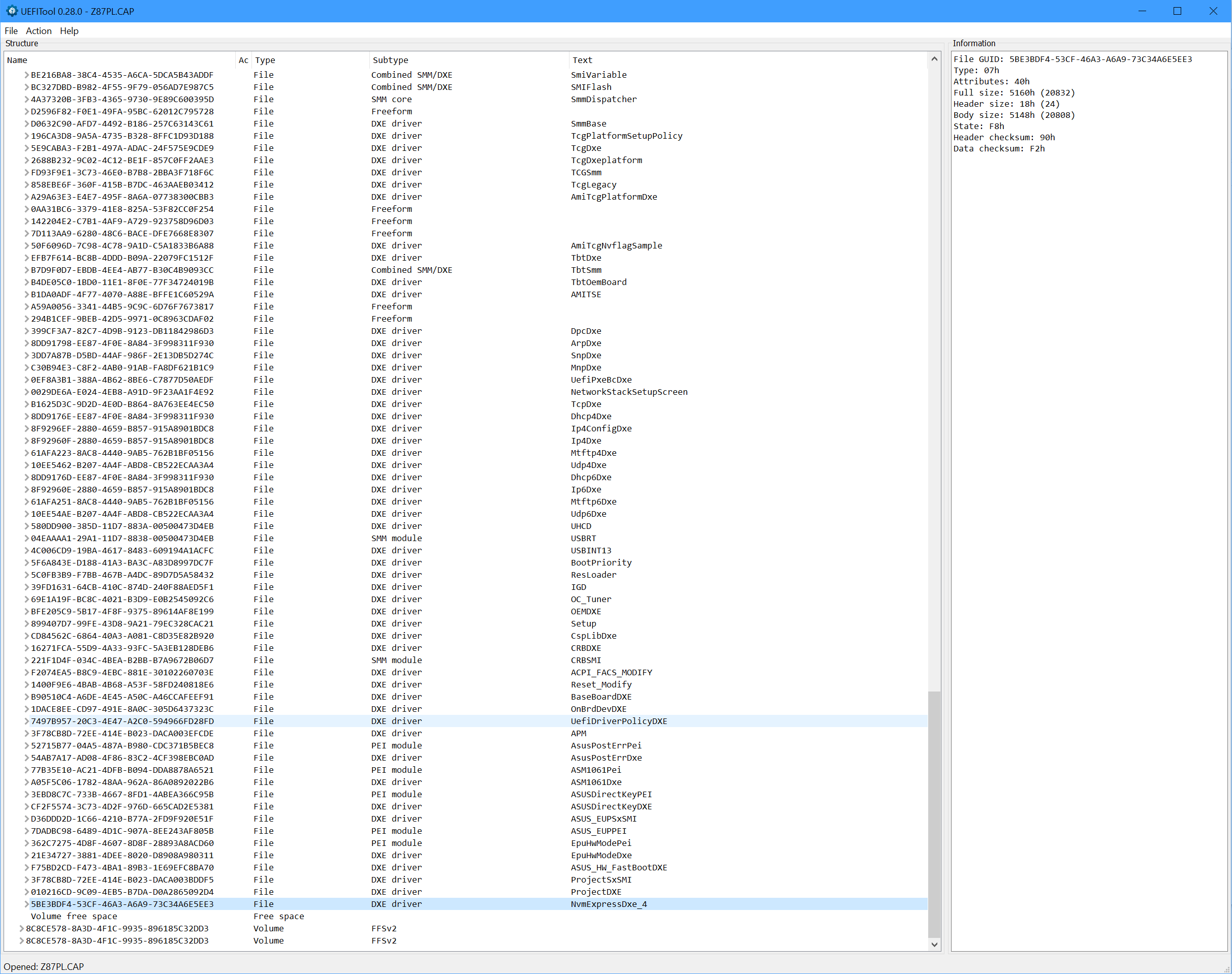Screen dimensions: 1232x974
Task: Select the ASUSDirectKeyDXE row
Action: [x=466, y=806]
